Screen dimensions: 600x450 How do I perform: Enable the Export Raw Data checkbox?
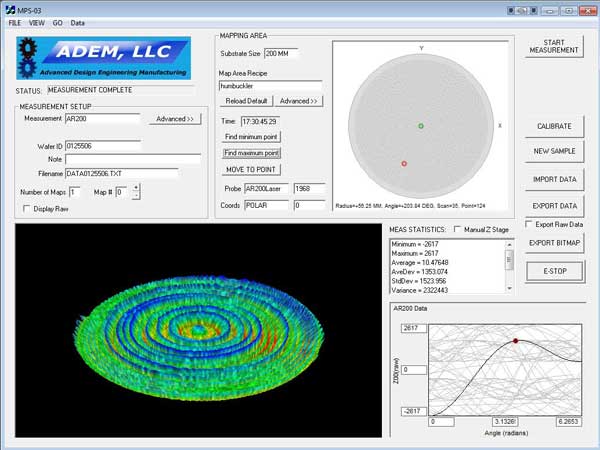click(x=529, y=224)
